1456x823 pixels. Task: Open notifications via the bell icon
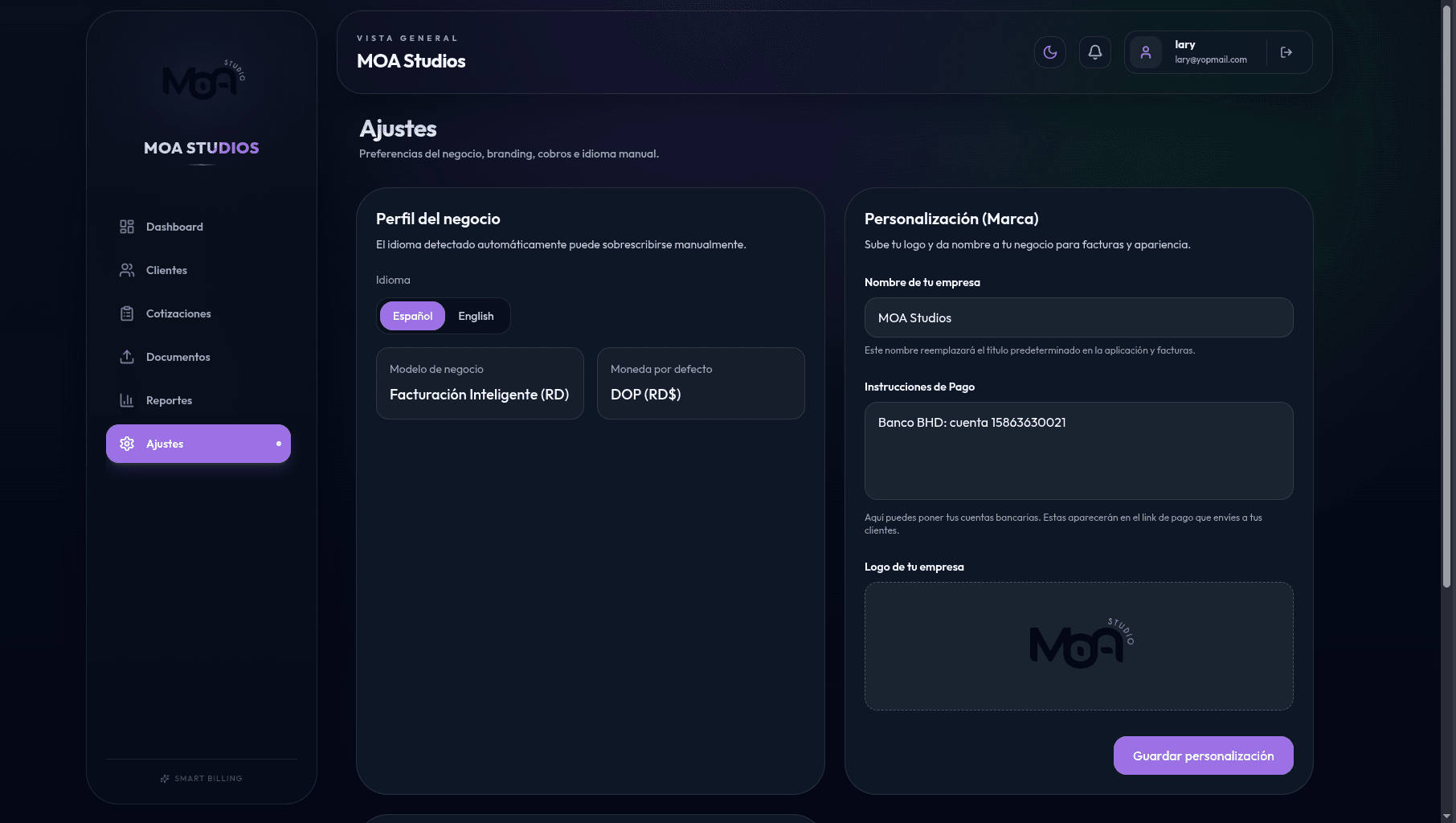click(x=1094, y=51)
